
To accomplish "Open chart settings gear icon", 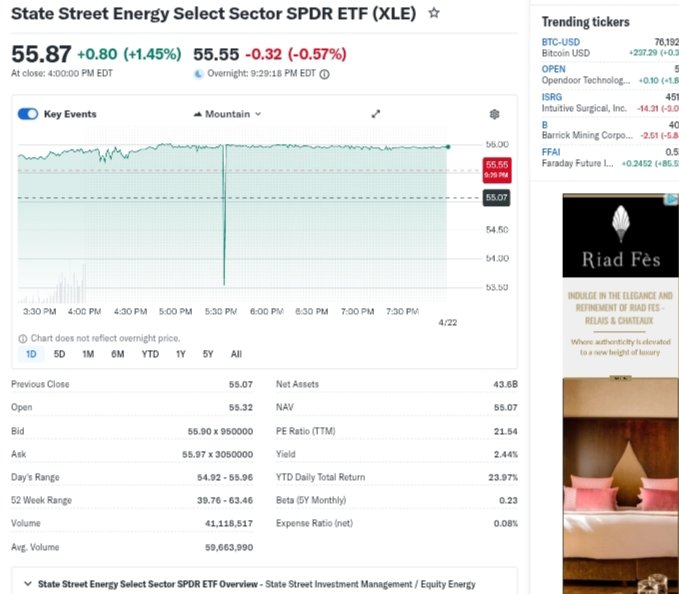I will [x=494, y=115].
